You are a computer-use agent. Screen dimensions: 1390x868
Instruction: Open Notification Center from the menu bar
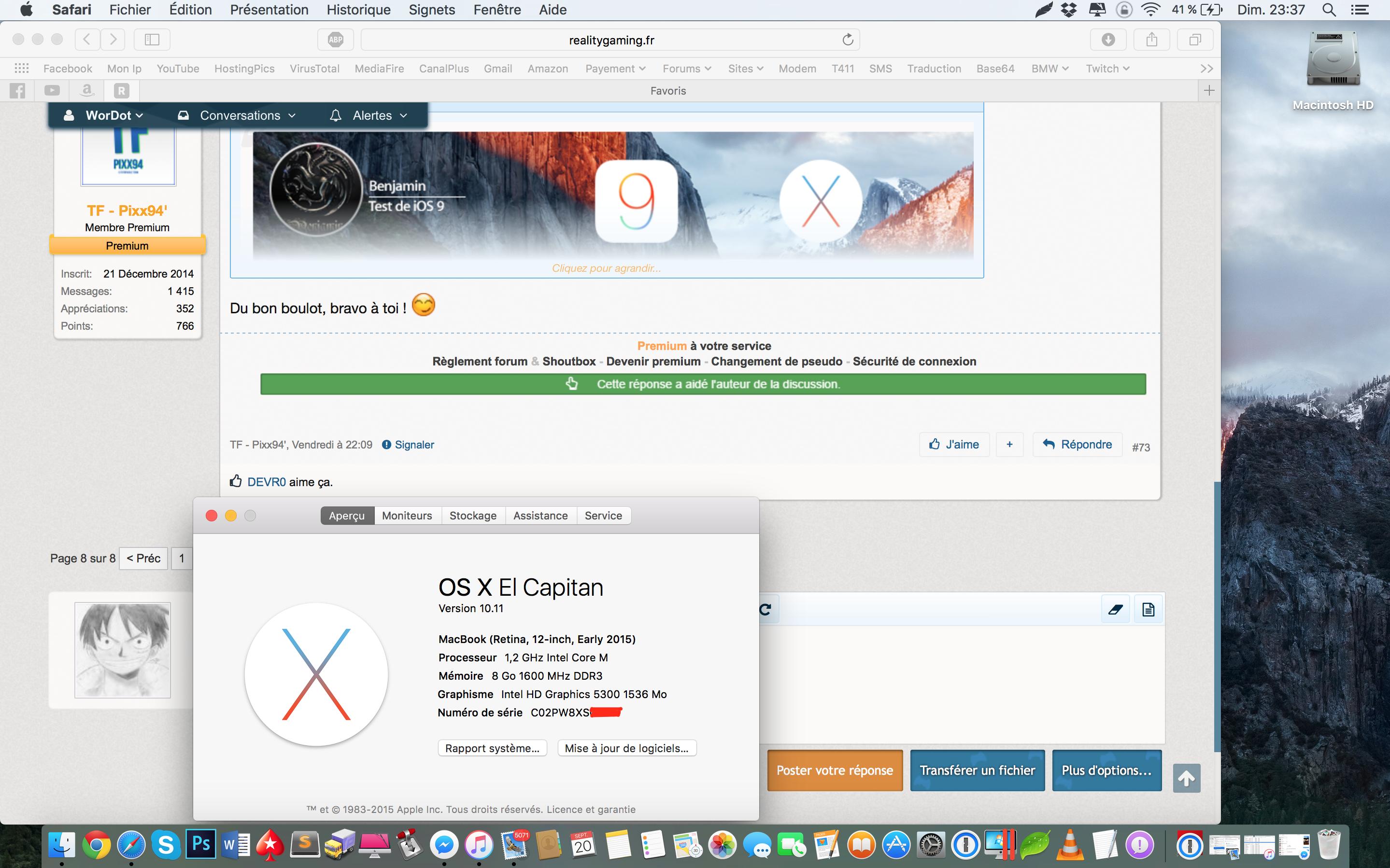[x=1360, y=10]
